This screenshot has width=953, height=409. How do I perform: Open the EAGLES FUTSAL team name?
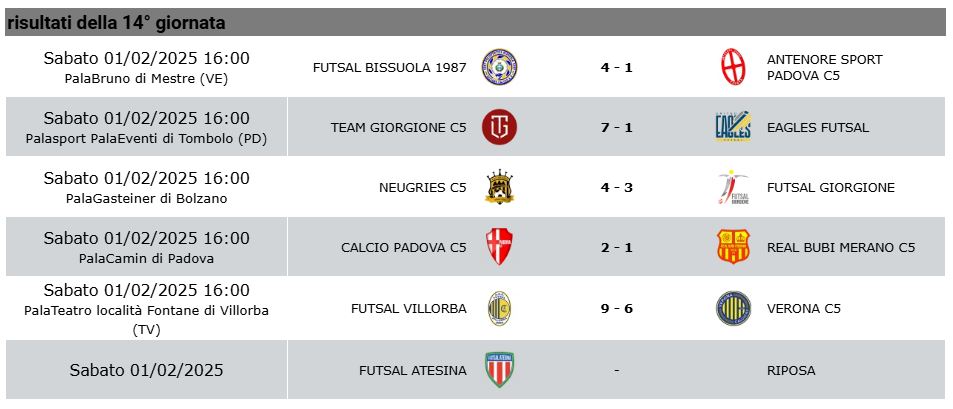[817, 128]
